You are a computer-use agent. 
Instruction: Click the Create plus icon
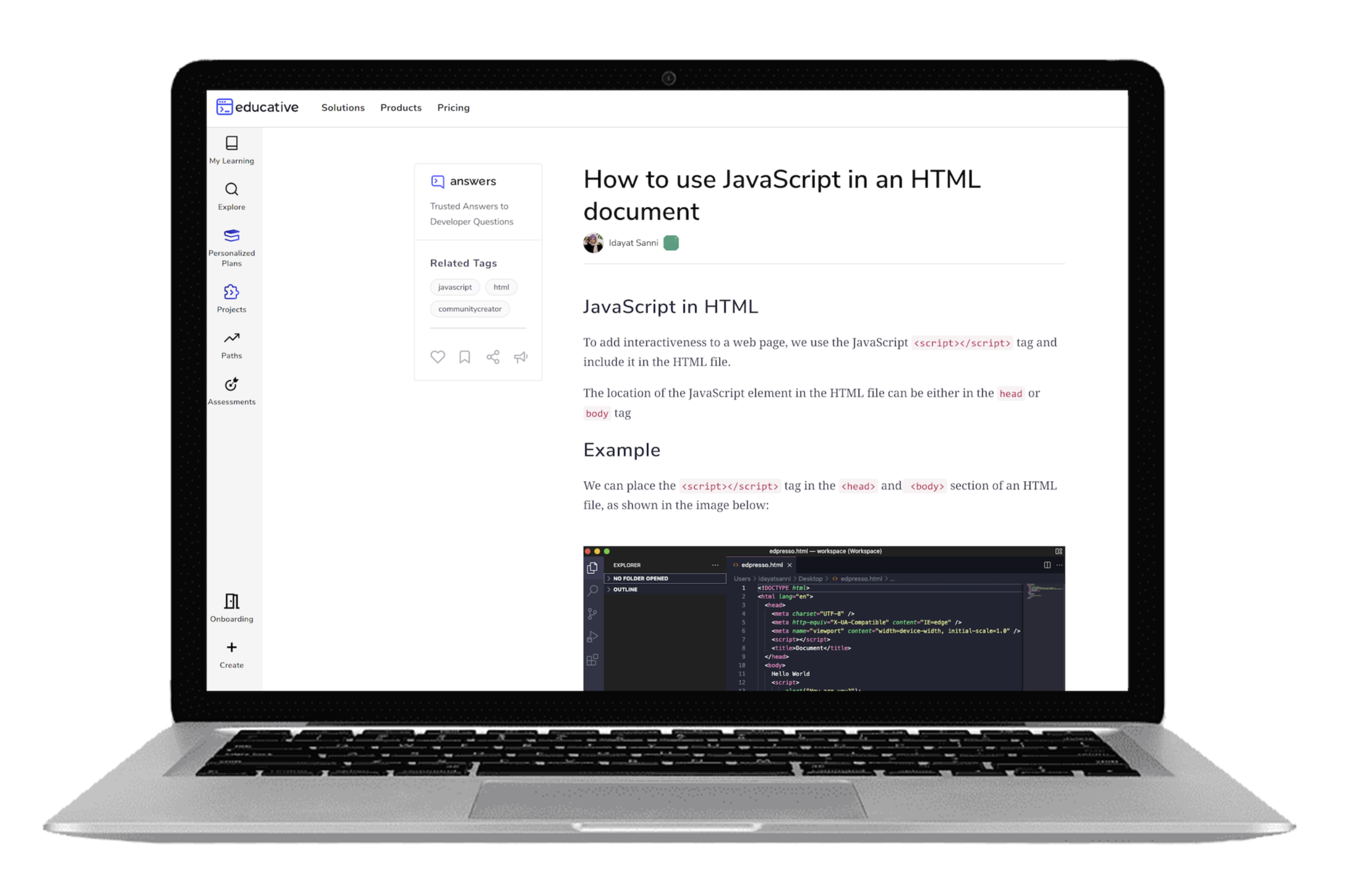(232, 648)
